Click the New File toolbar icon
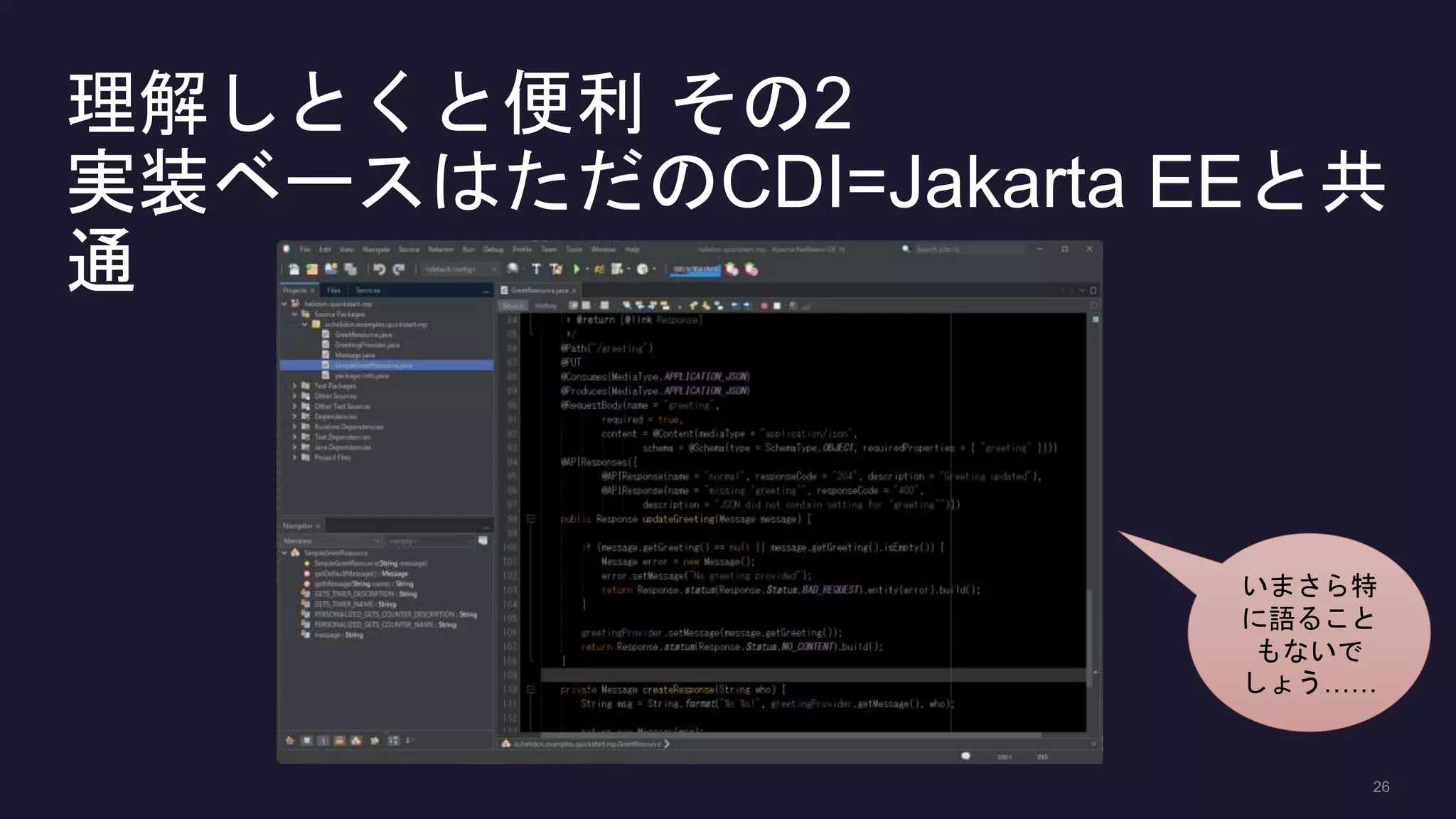The width and height of the screenshot is (1456, 819). pos(294,269)
